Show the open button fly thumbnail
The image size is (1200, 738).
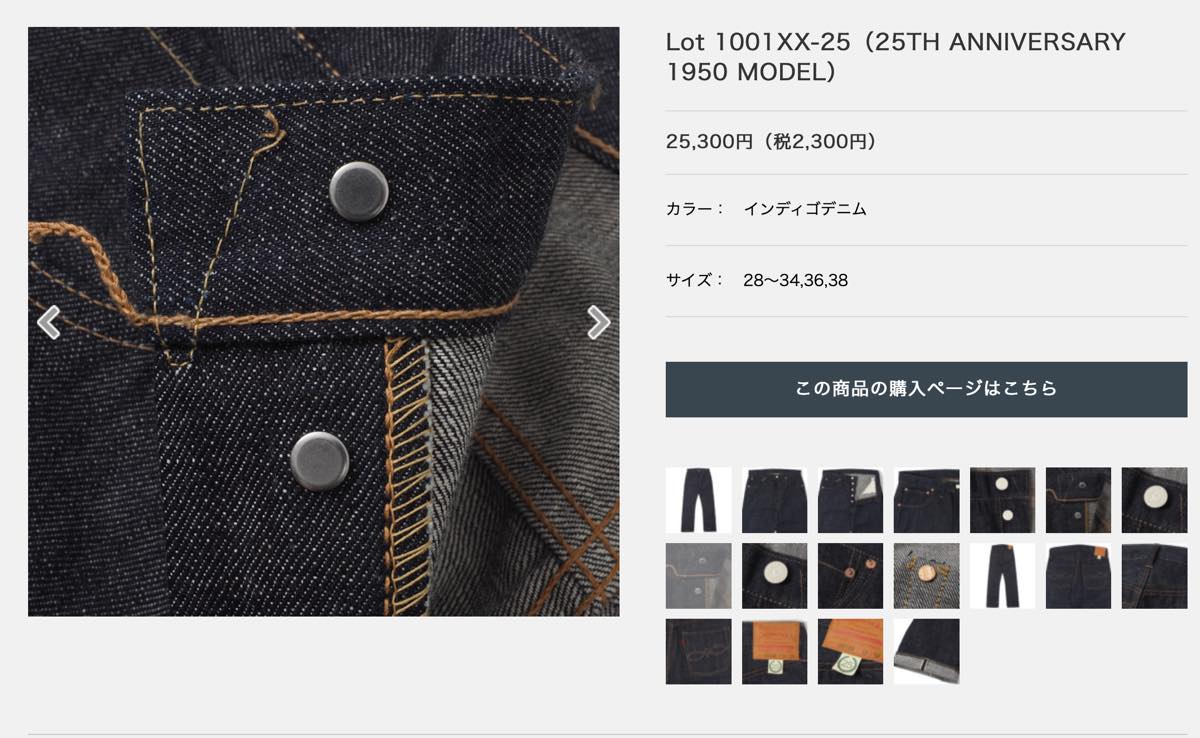(850, 500)
